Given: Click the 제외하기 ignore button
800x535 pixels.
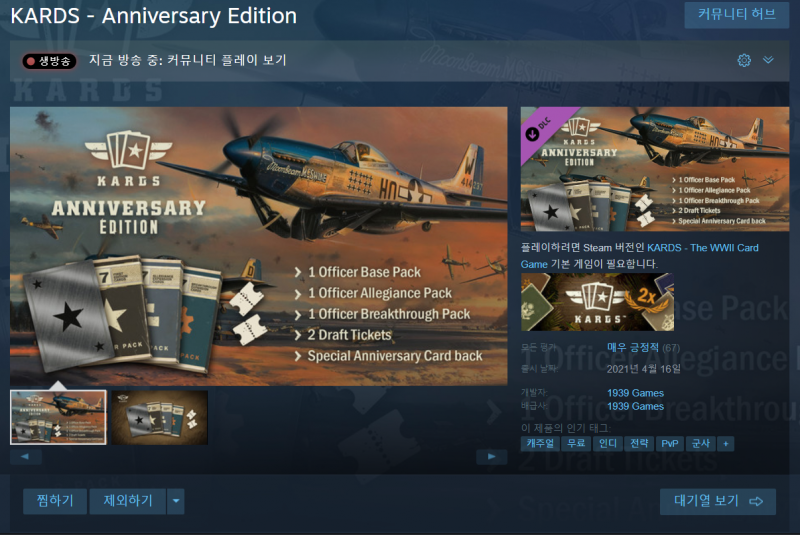Looking at the screenshot, I should click(x=128, y=501).
